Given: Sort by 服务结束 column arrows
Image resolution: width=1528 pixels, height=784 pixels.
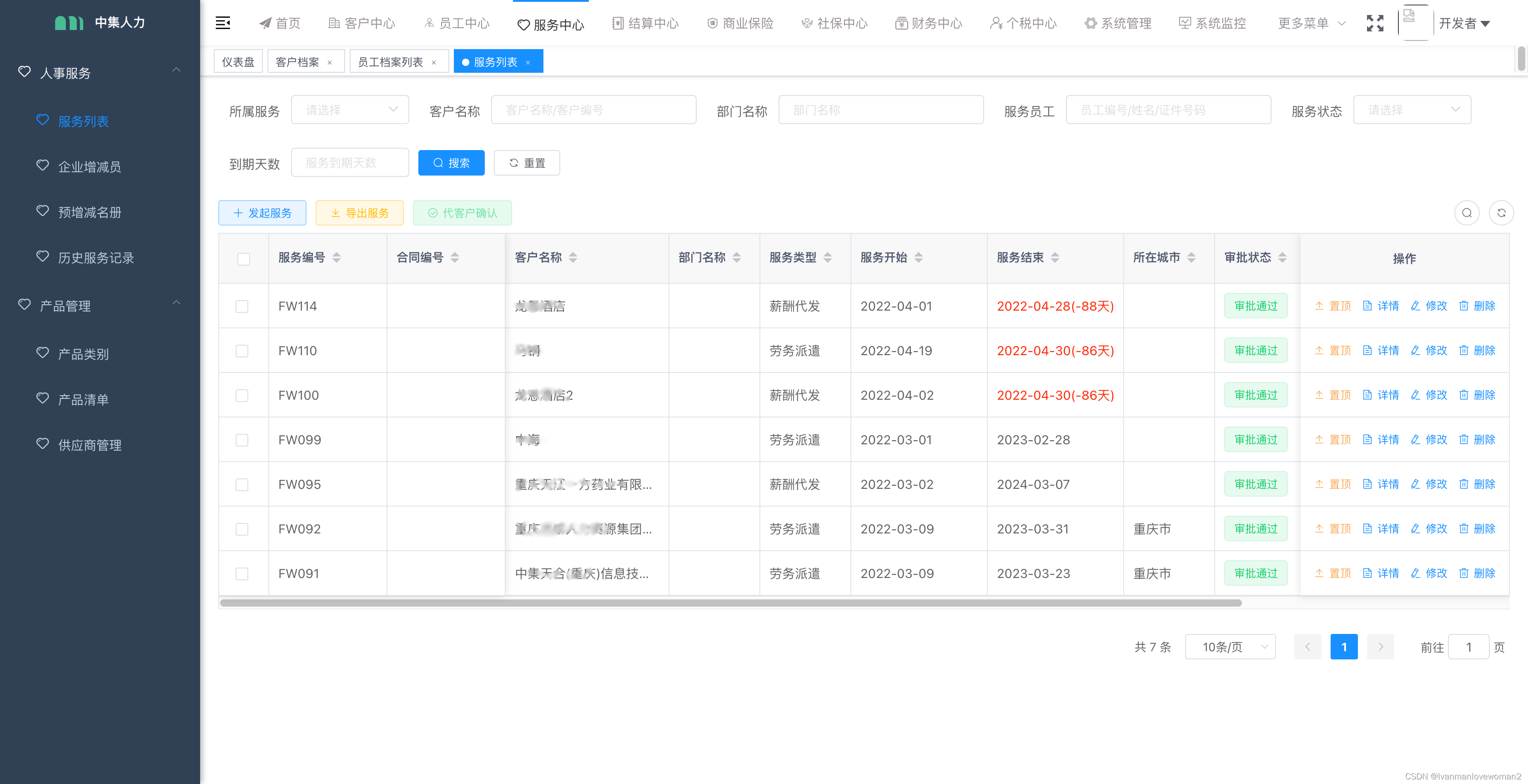Looking at the screenshot, I should coord(1055,257).
